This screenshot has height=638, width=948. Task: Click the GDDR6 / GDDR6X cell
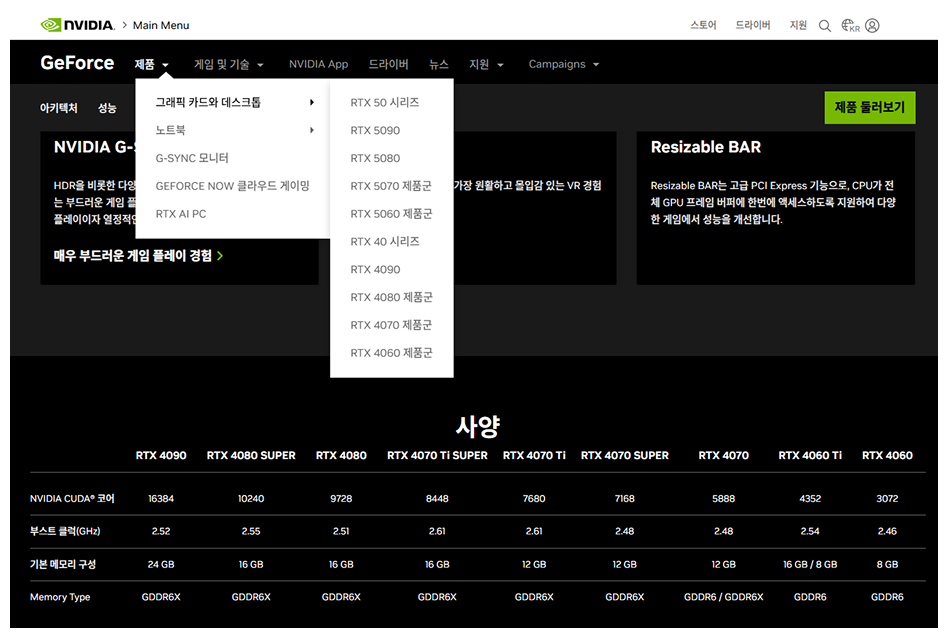(723, 597)
